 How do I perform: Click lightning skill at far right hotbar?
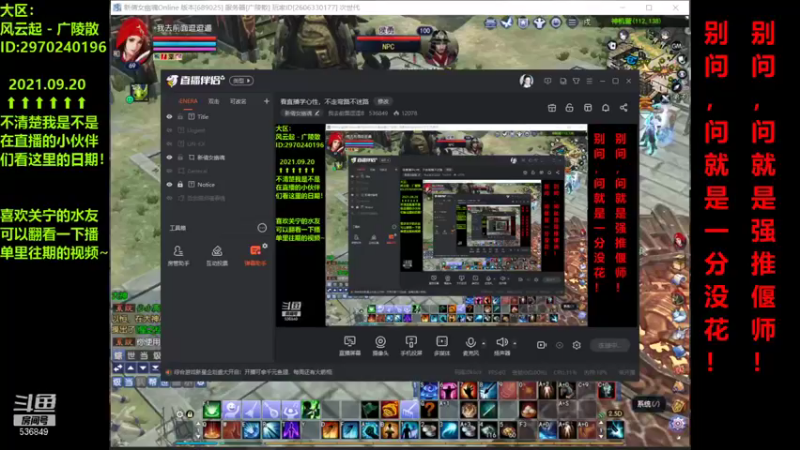pyautogui.click(x=615, y=430)
